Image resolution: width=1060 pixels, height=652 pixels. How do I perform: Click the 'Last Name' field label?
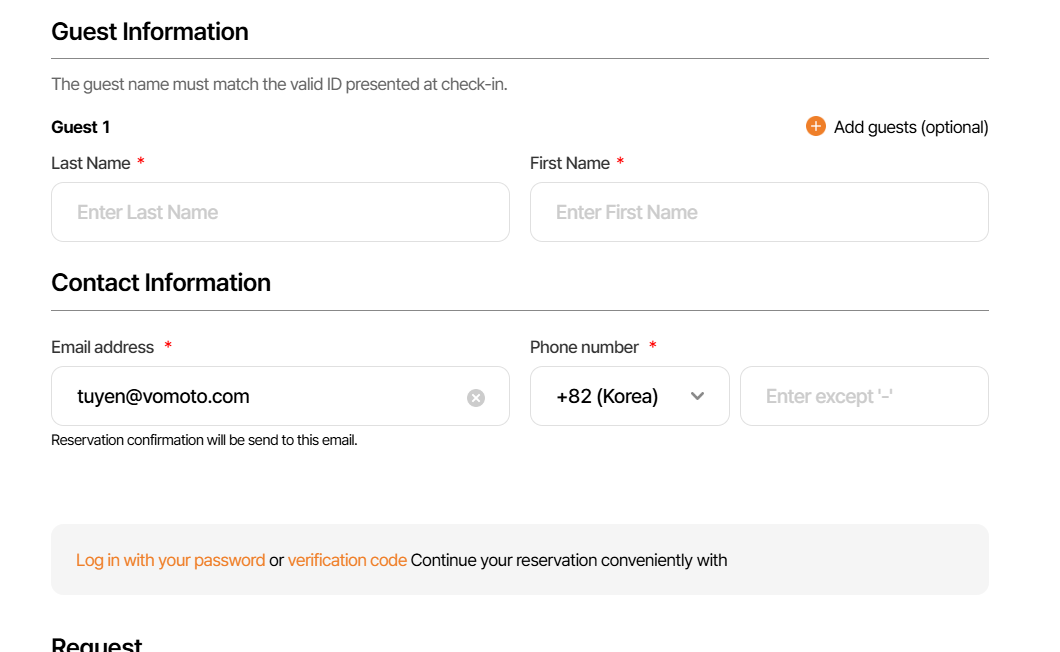[x=91, y=163]
